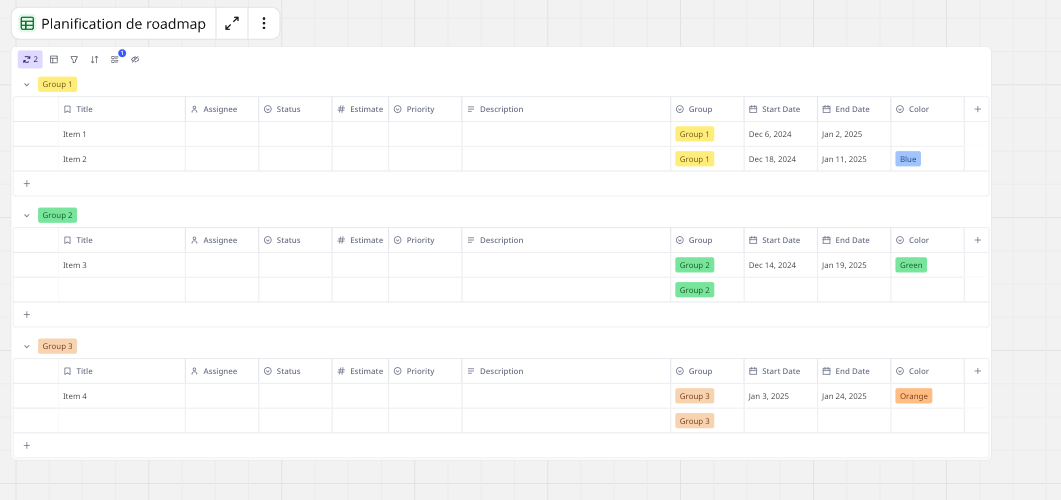The height and width of the screenshot is (500, 1061).
Task: Open the three-dot more options menu
Action: tap(264, 24)
